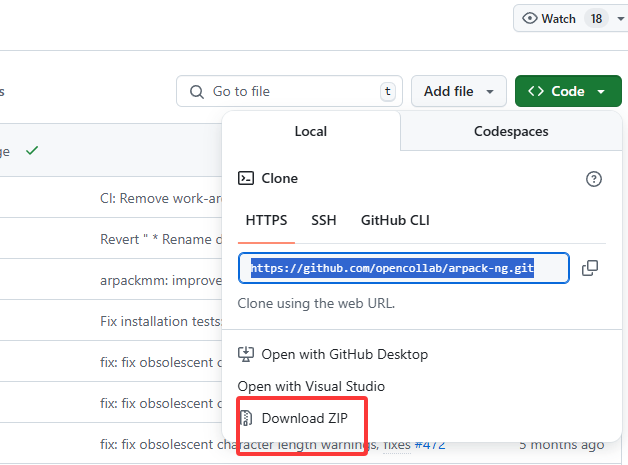Click the GitHub Desktop icon
Screen dimensions: 628x465
tap(246, 354)
